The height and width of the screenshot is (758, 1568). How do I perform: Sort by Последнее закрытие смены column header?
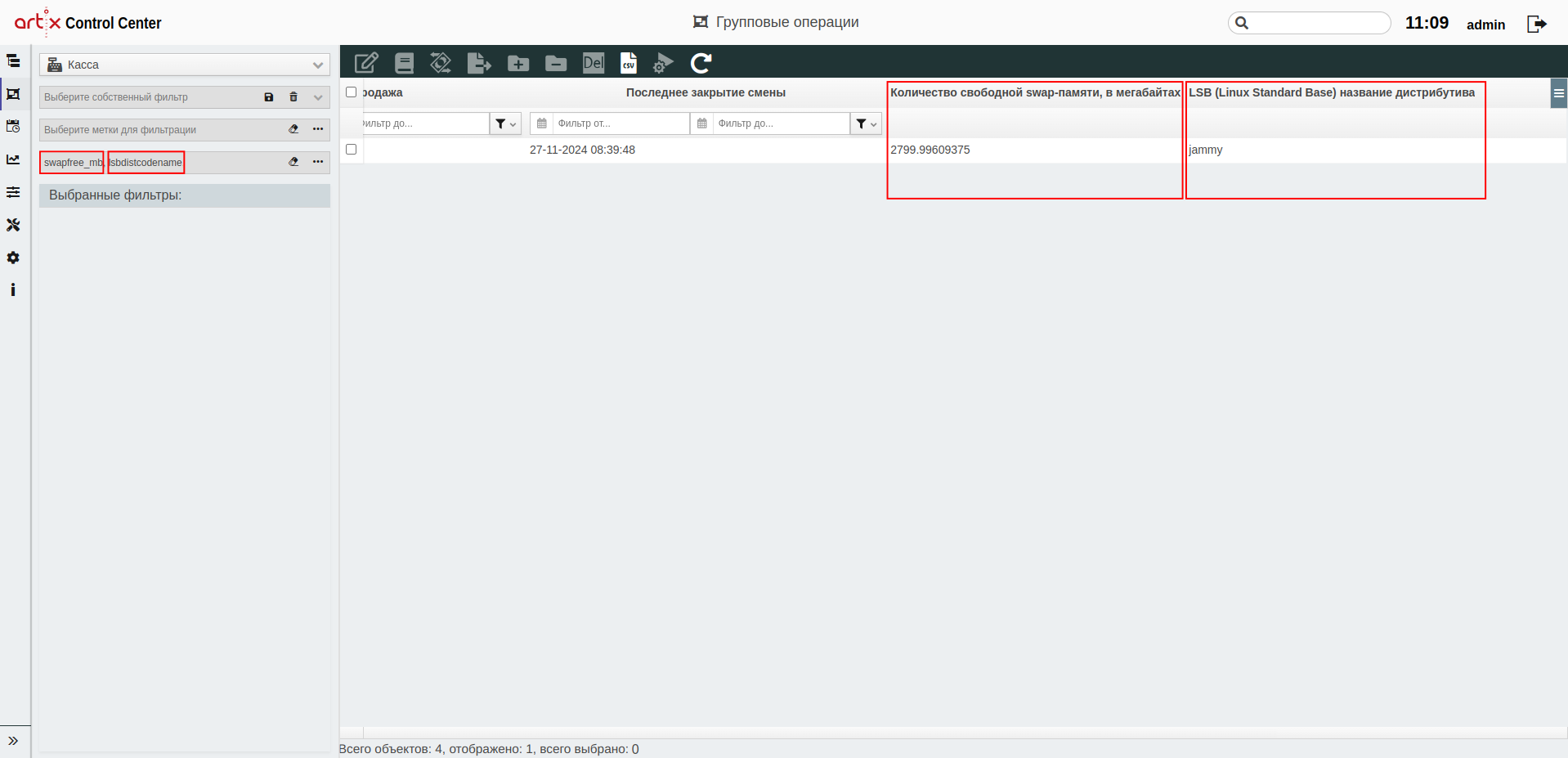tap(706, 92)
